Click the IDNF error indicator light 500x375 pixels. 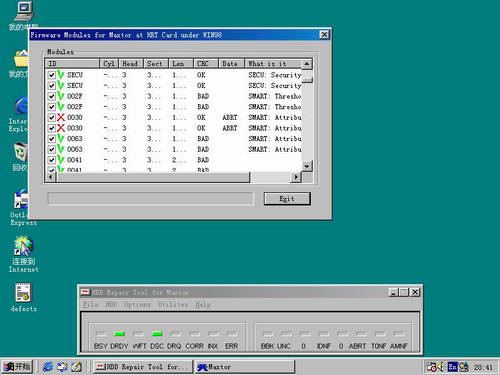click(324, 334)
